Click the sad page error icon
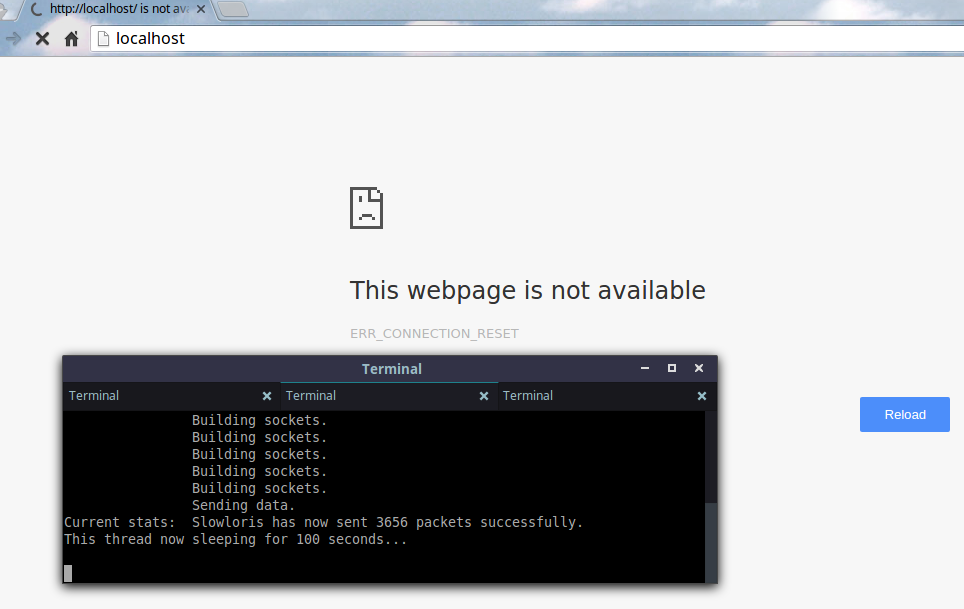964x609 pixels. coord(366,208)
